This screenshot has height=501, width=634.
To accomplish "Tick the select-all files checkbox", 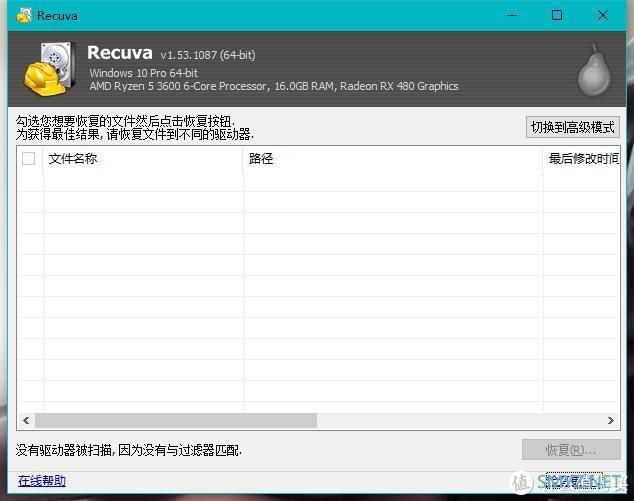I will (29, 158).
